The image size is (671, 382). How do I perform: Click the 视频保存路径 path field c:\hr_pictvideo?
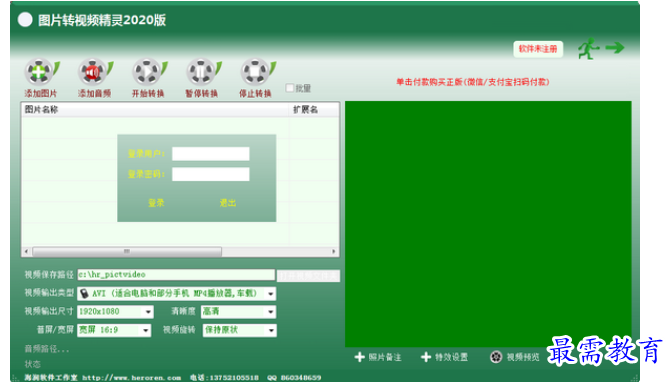tap(176, 275)
